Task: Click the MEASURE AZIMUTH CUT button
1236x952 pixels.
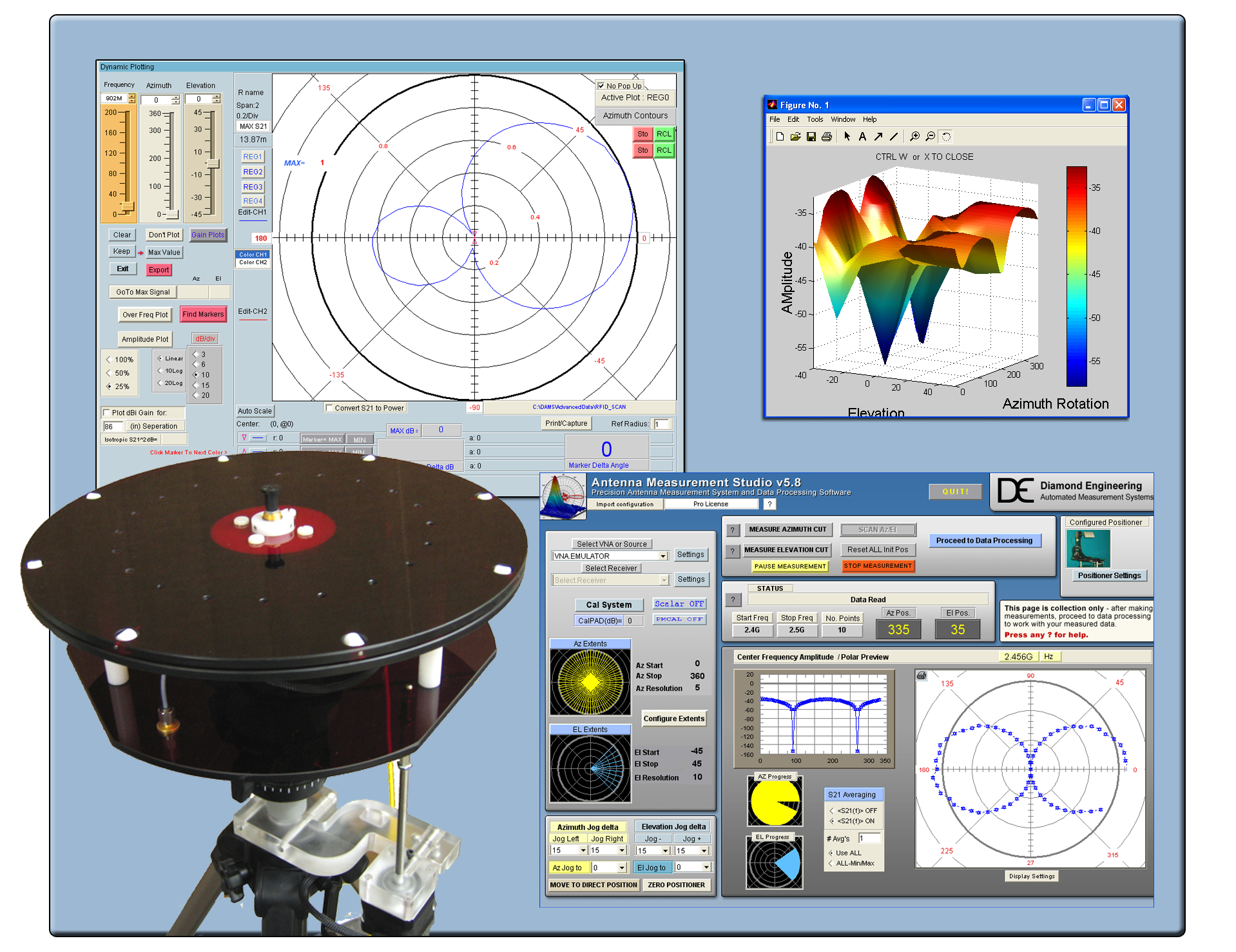Action: [x=787, y=530]
